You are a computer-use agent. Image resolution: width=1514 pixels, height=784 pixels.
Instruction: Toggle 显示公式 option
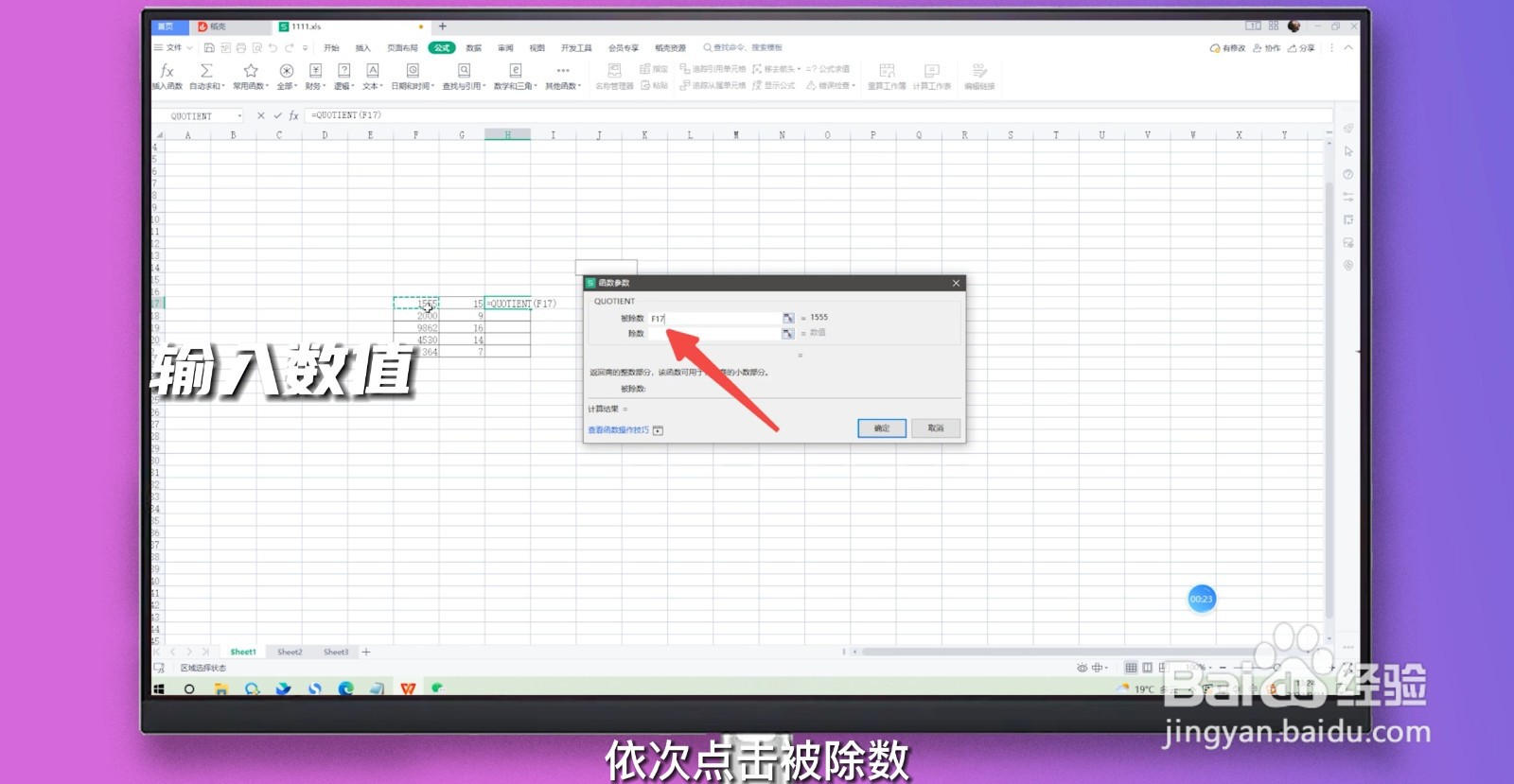click(774, 85)
